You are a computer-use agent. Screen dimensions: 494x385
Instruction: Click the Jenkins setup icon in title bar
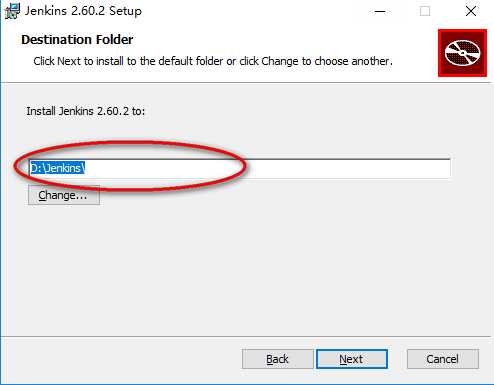pyautogui.click(x=12, y=11)
